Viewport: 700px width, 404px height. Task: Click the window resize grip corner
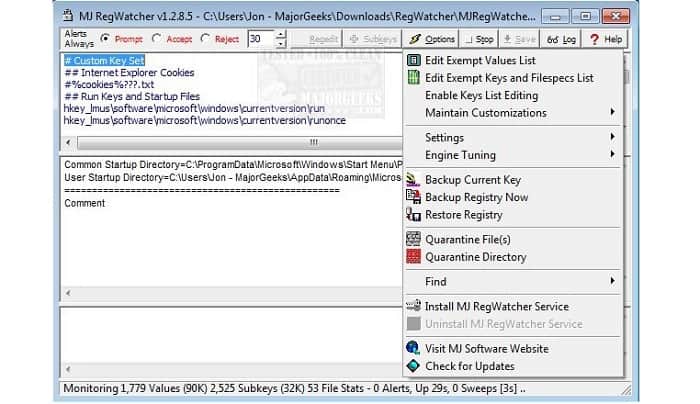click(x=626, y=390)
